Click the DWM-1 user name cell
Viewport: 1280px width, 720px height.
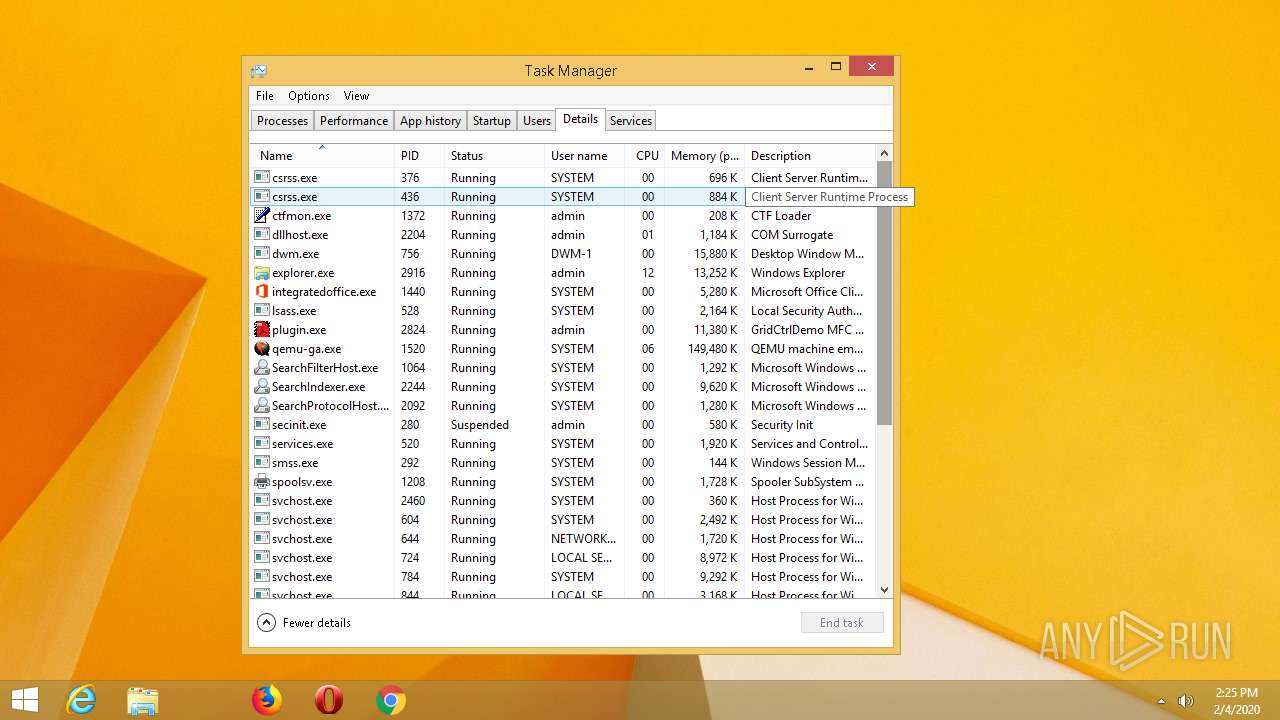[x=572, y=253]
